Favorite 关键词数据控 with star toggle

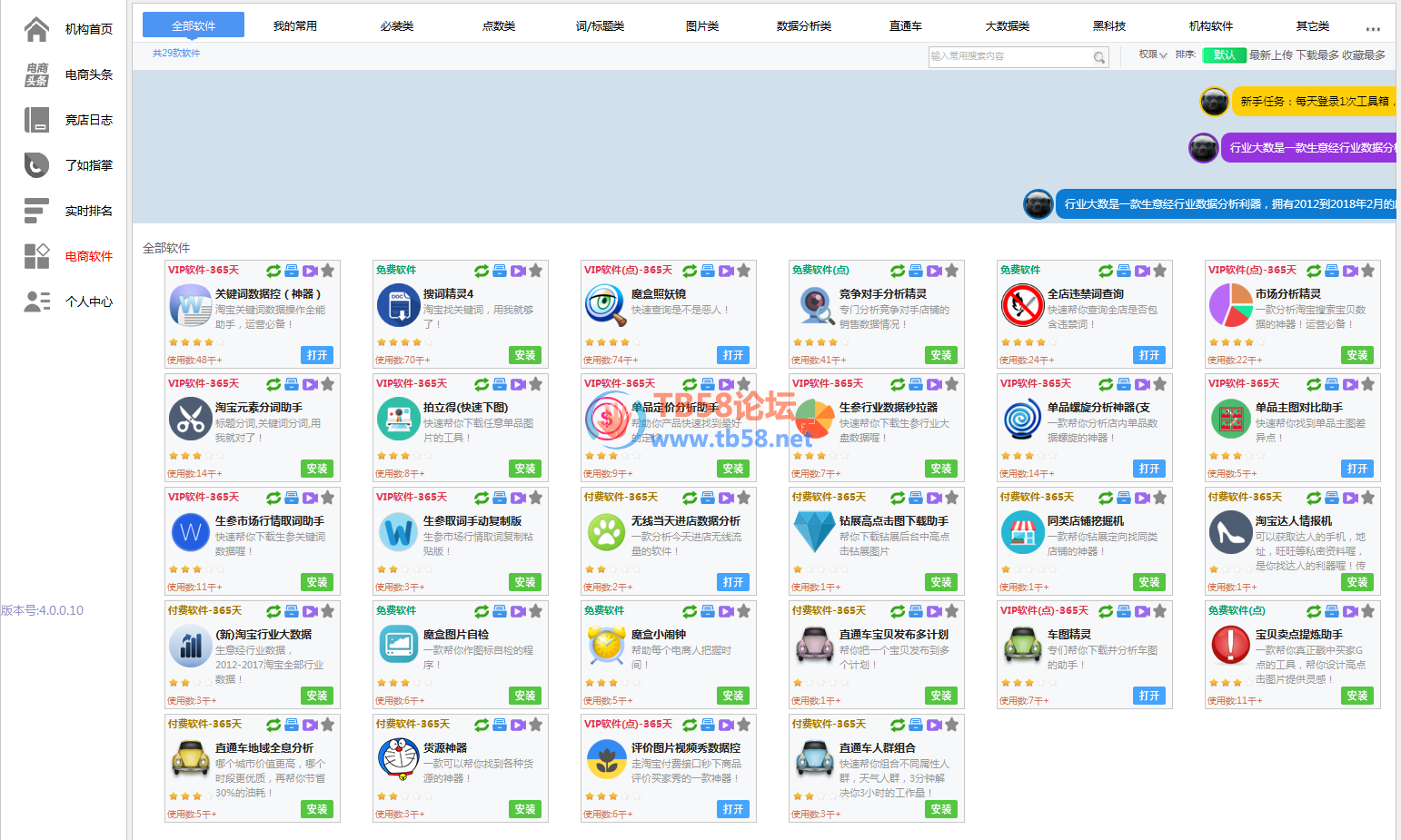pos(328,271)
